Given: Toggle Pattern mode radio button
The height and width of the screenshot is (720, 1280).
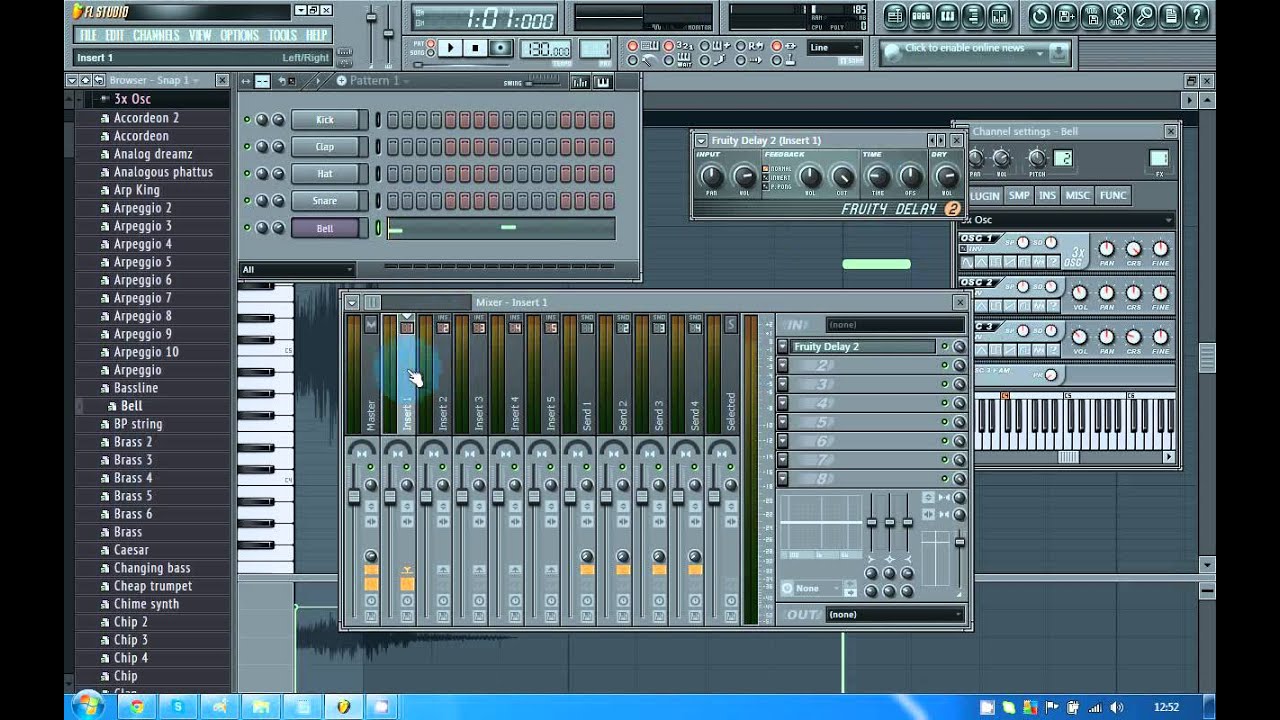Looking at the screenshot, I should pos(431,44).
